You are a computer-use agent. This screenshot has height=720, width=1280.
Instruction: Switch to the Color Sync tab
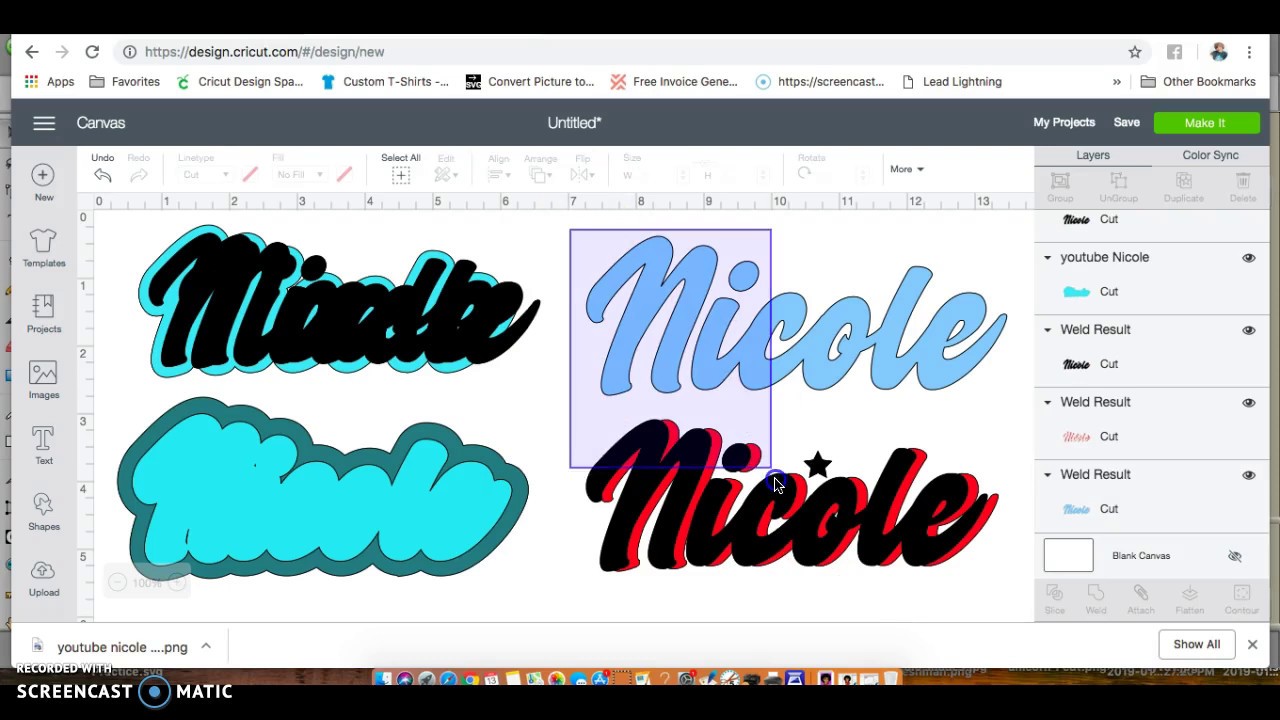1210,155
